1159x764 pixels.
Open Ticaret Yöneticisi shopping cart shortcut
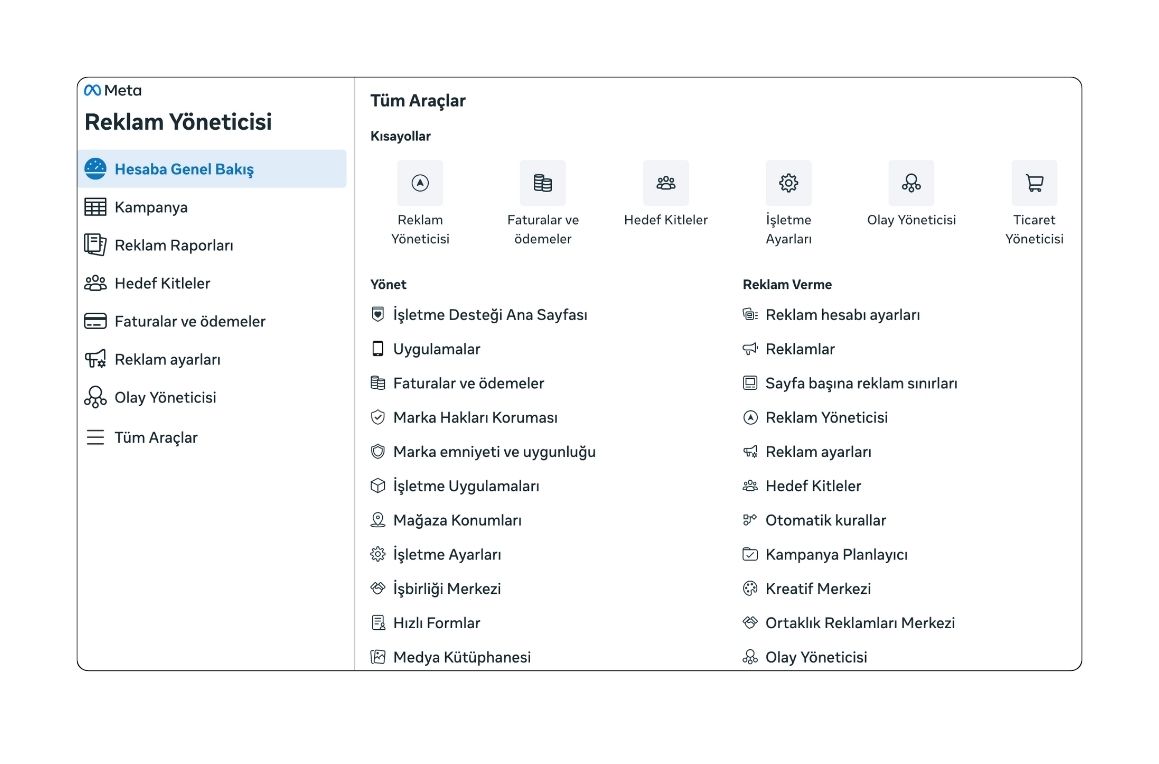point(1034,183)
